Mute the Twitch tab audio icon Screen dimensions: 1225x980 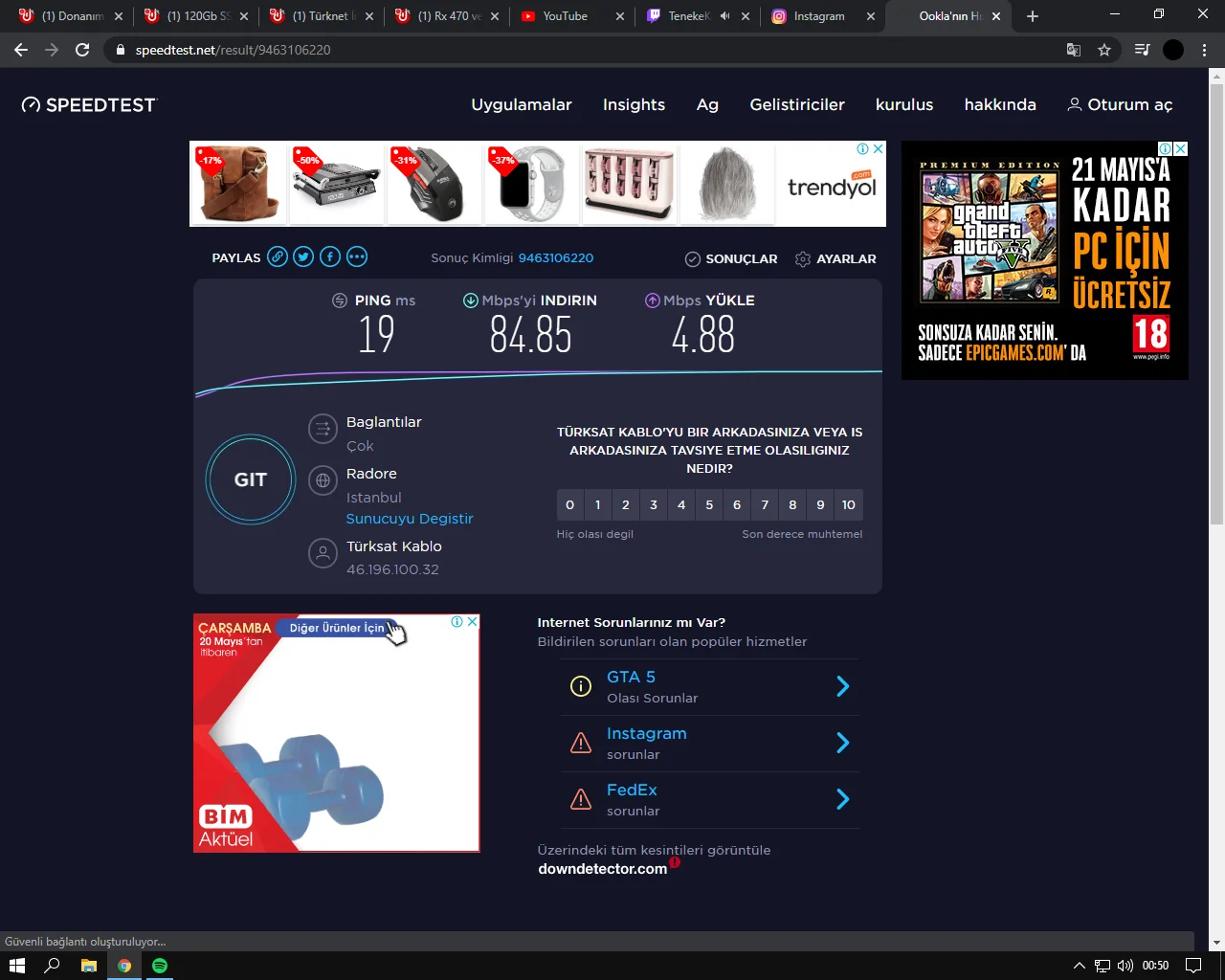(x=724, y=16)
